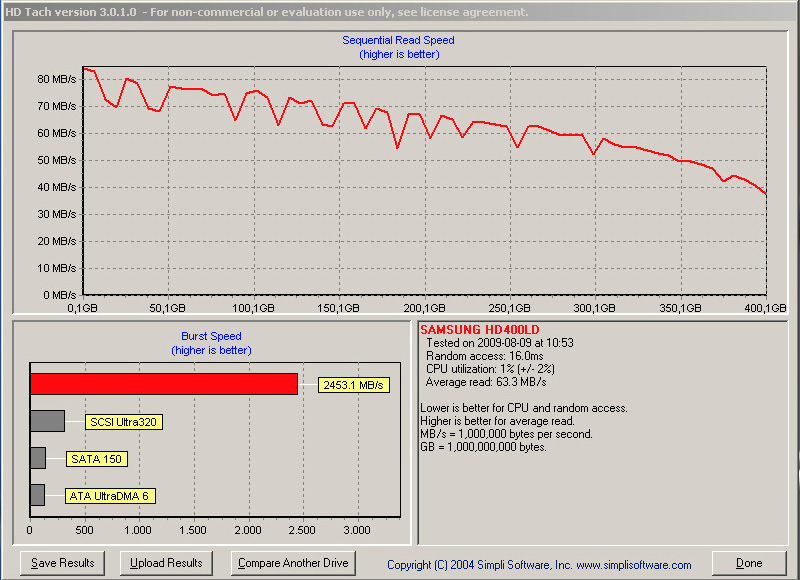Click Average read: 63.3 MB/s text

(486, 382)
